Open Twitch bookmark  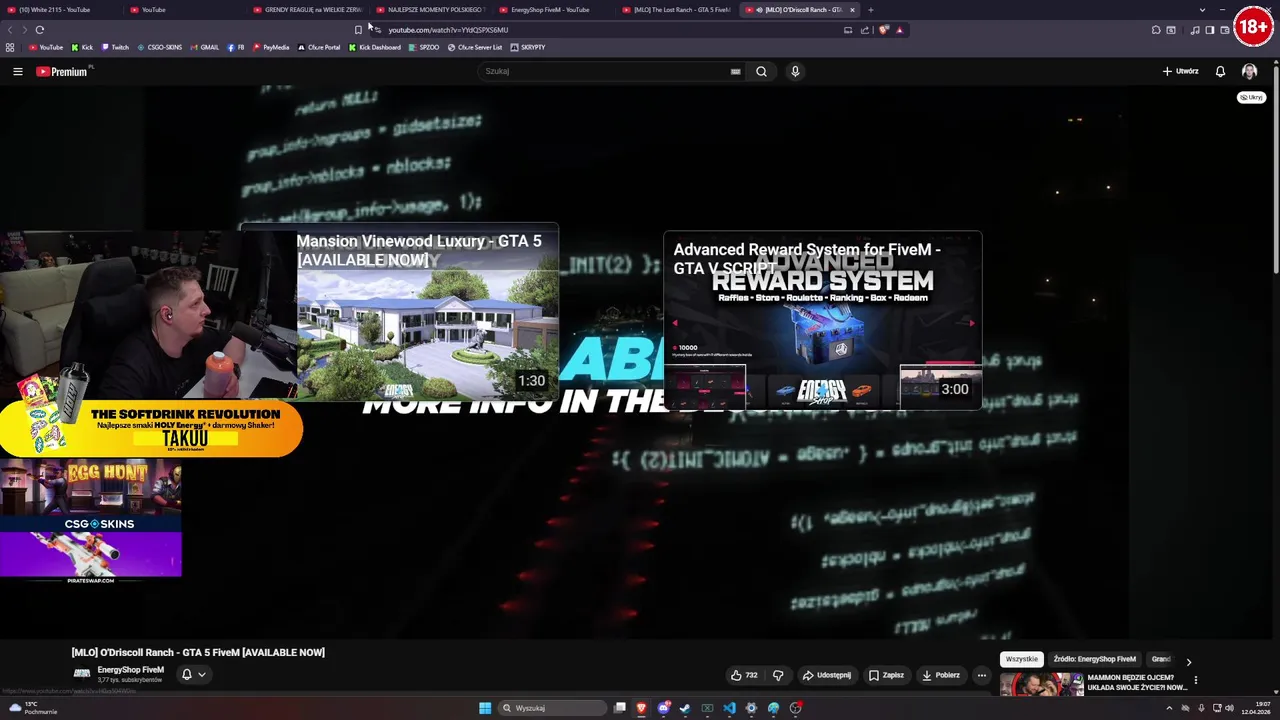coord(115,47)
